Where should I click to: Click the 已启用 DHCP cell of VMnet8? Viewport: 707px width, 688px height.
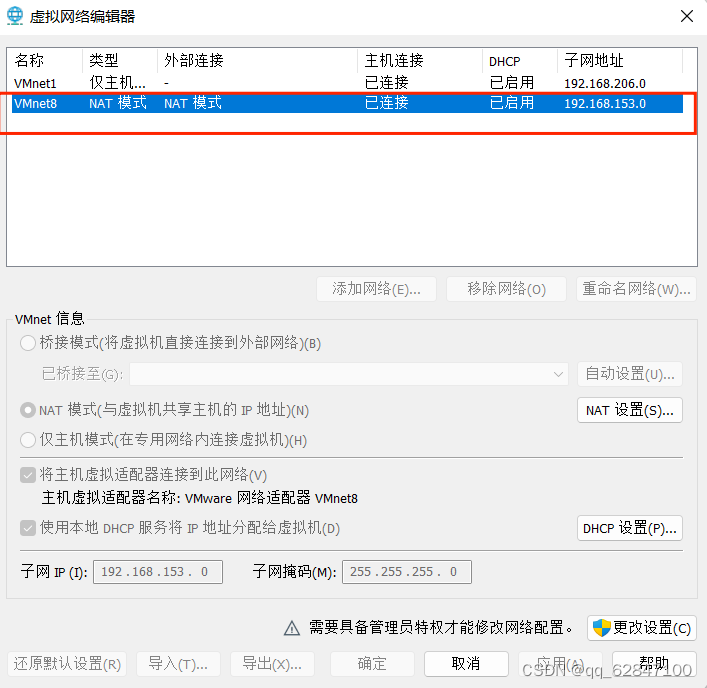pyautogui.click(x=512, y=103)
